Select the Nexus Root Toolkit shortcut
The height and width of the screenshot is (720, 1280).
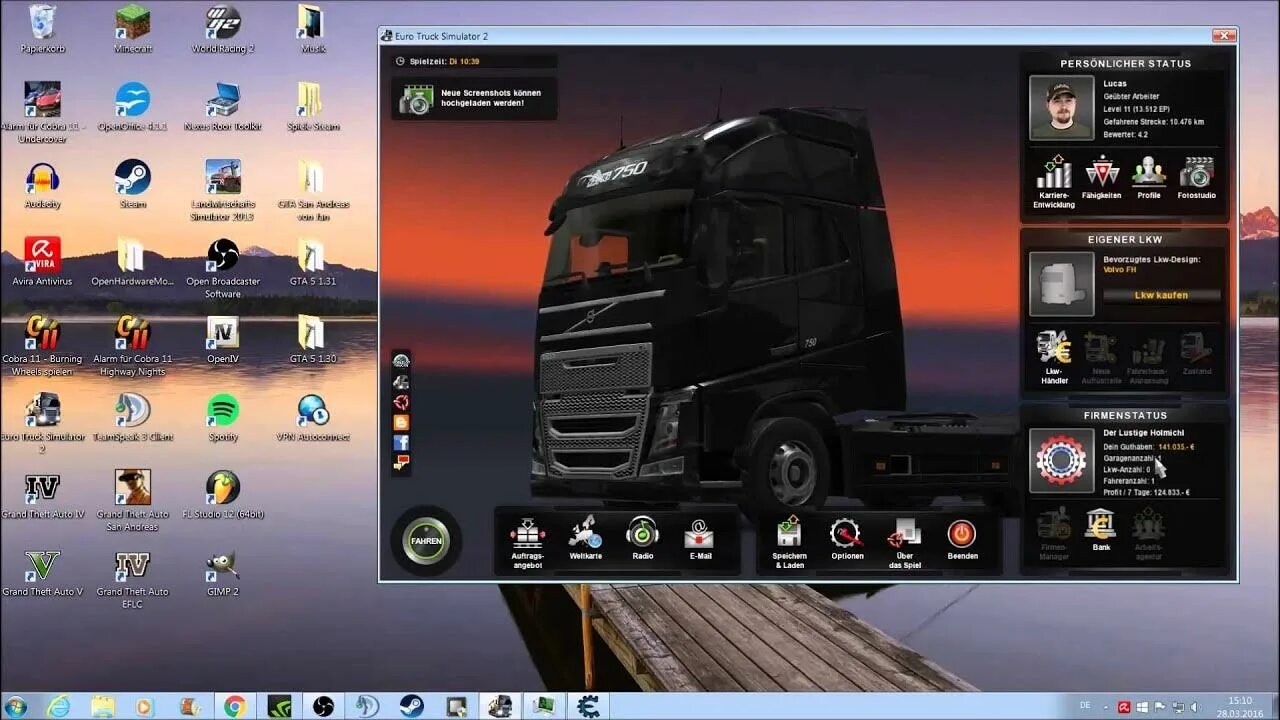pos(223,107)
